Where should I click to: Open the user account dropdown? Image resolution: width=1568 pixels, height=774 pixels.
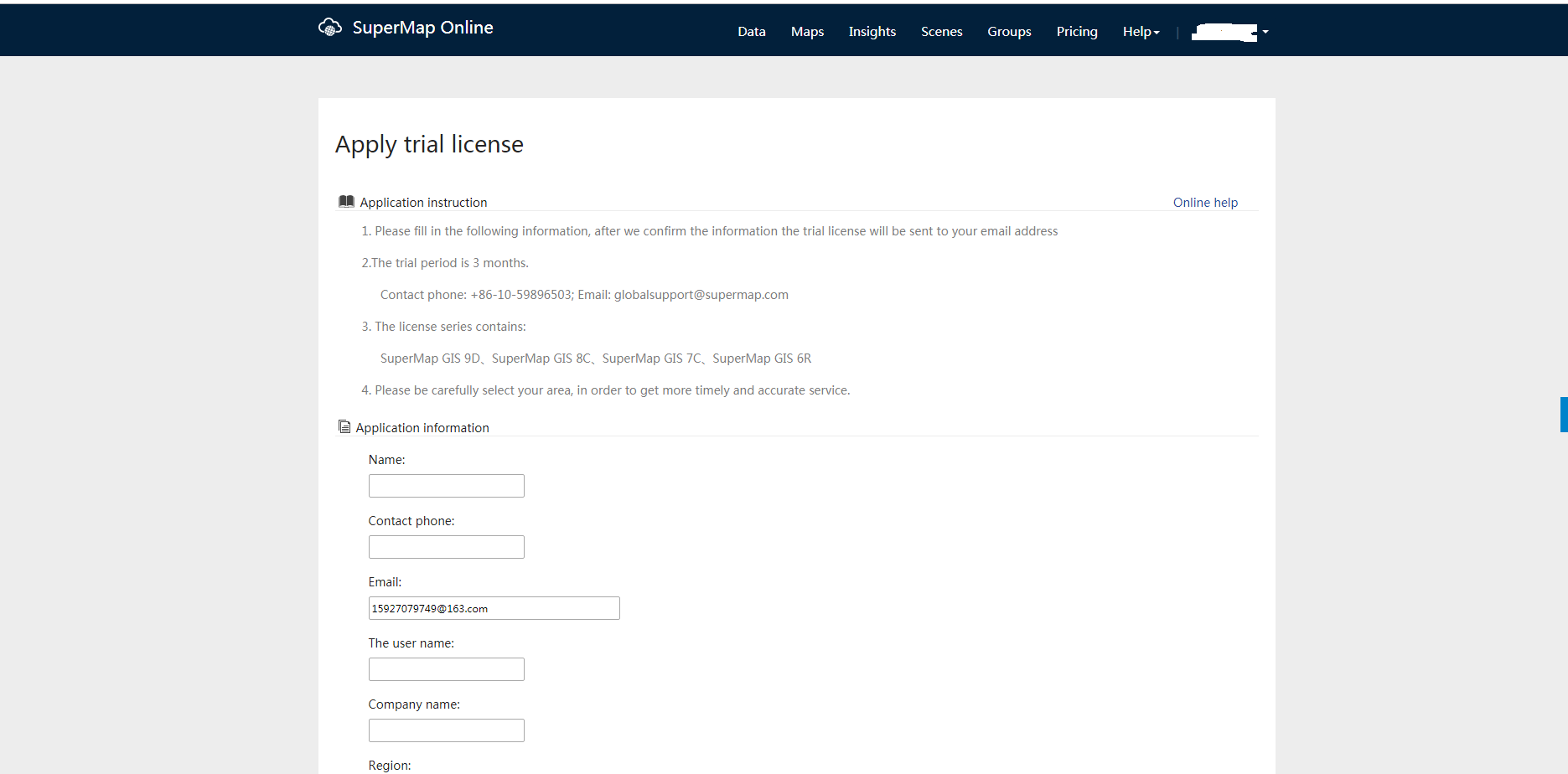pyautogui.click(x=1230, y=32)
